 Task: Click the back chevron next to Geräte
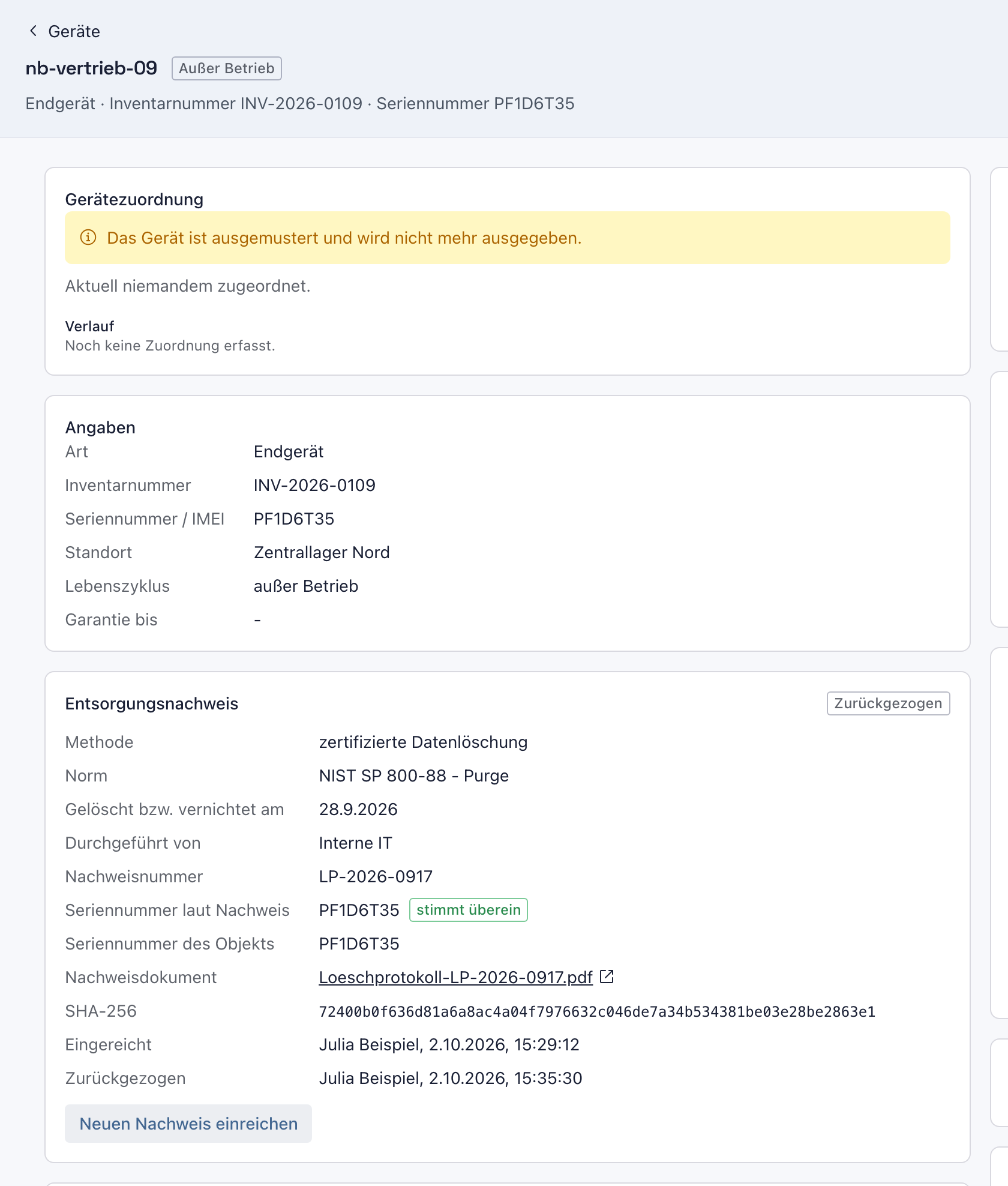(x=33, y=31)
